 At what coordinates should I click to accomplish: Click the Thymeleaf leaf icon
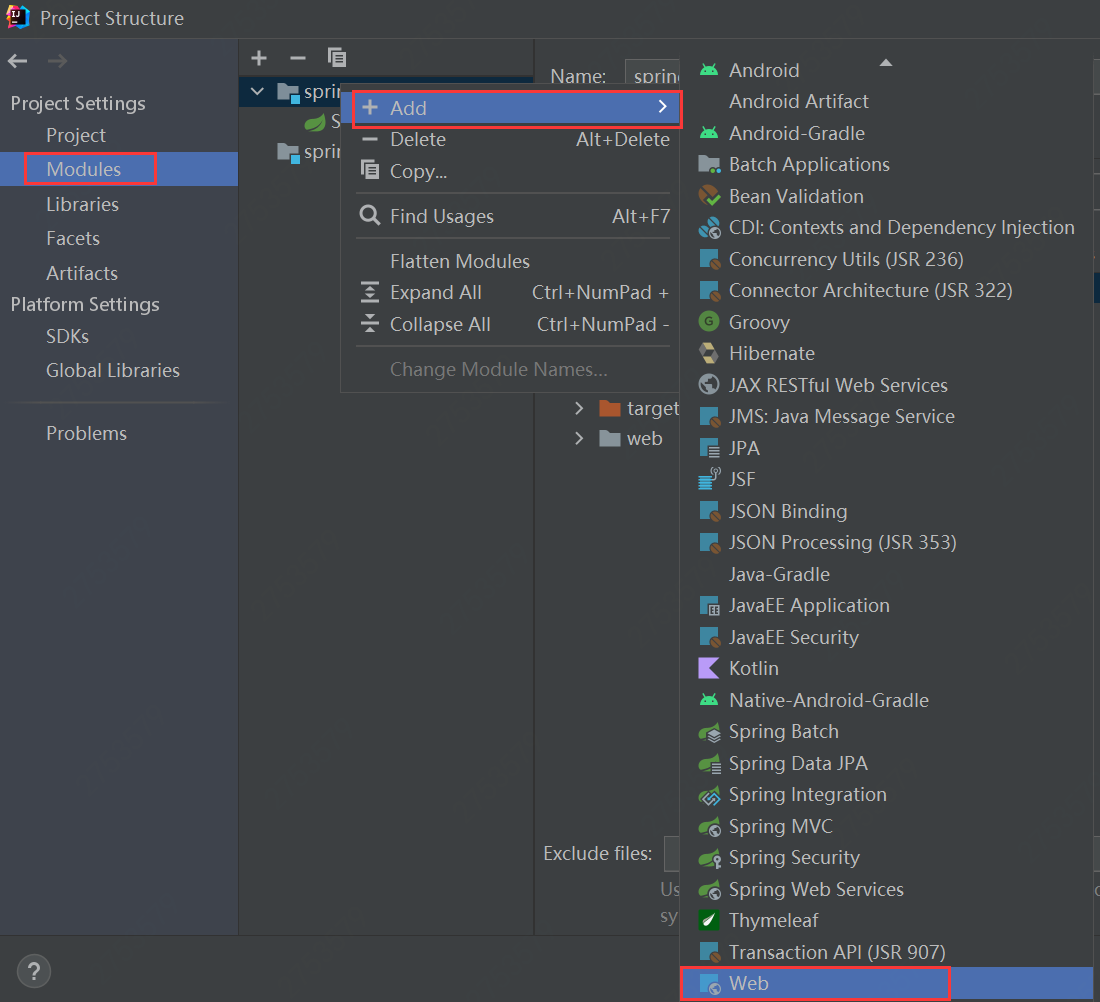click(x=709, y=920)
